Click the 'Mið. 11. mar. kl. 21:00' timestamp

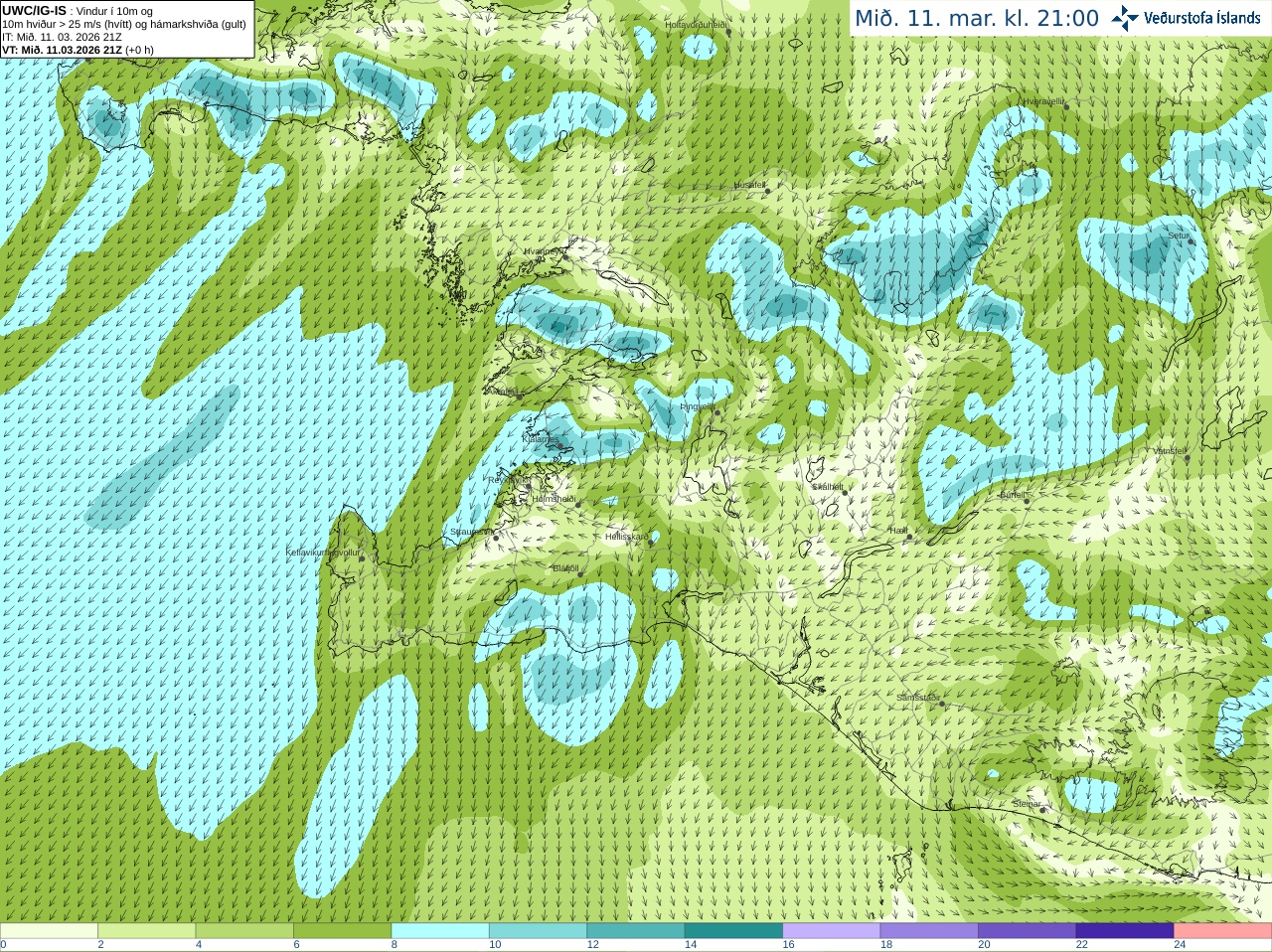coord(977,18)
